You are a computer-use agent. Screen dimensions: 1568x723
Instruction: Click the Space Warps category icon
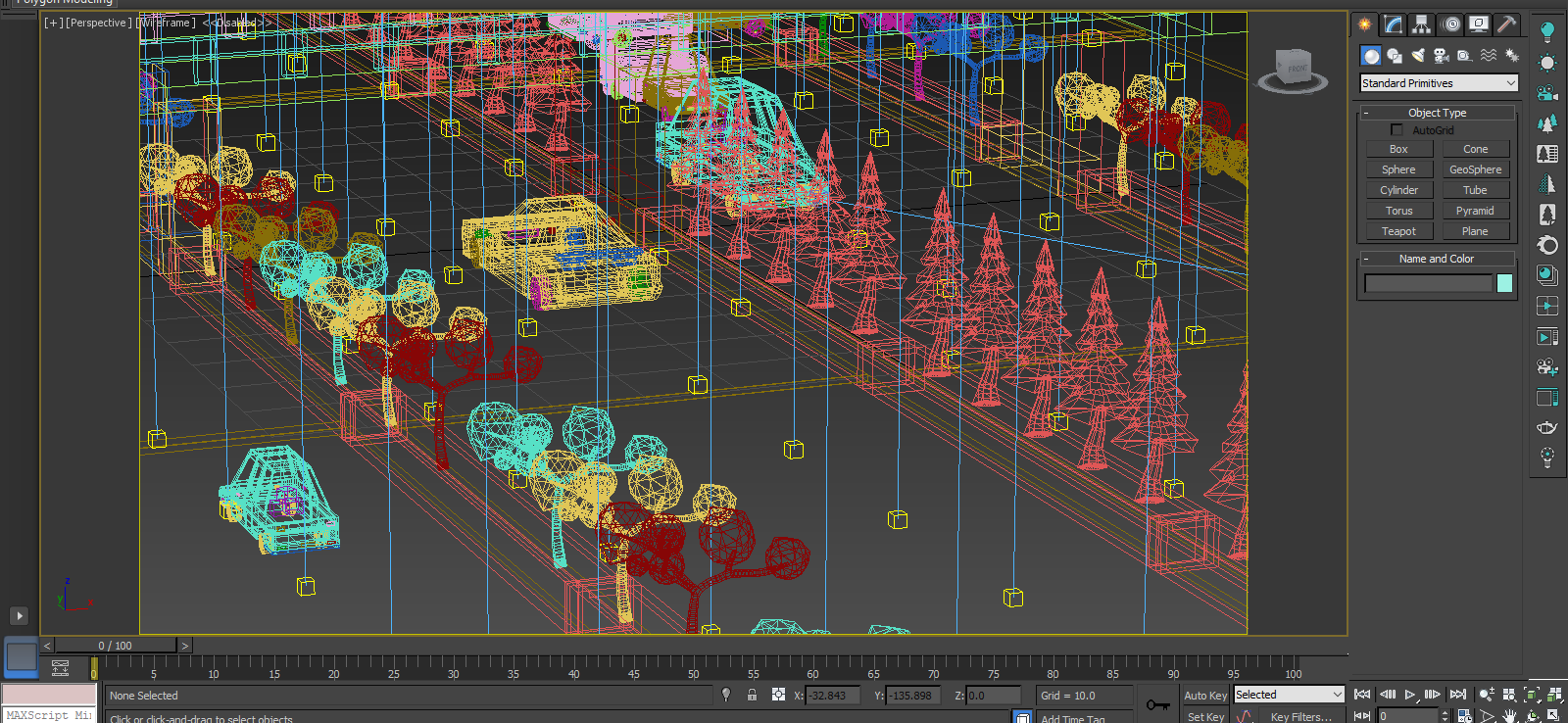[1489, 56]
